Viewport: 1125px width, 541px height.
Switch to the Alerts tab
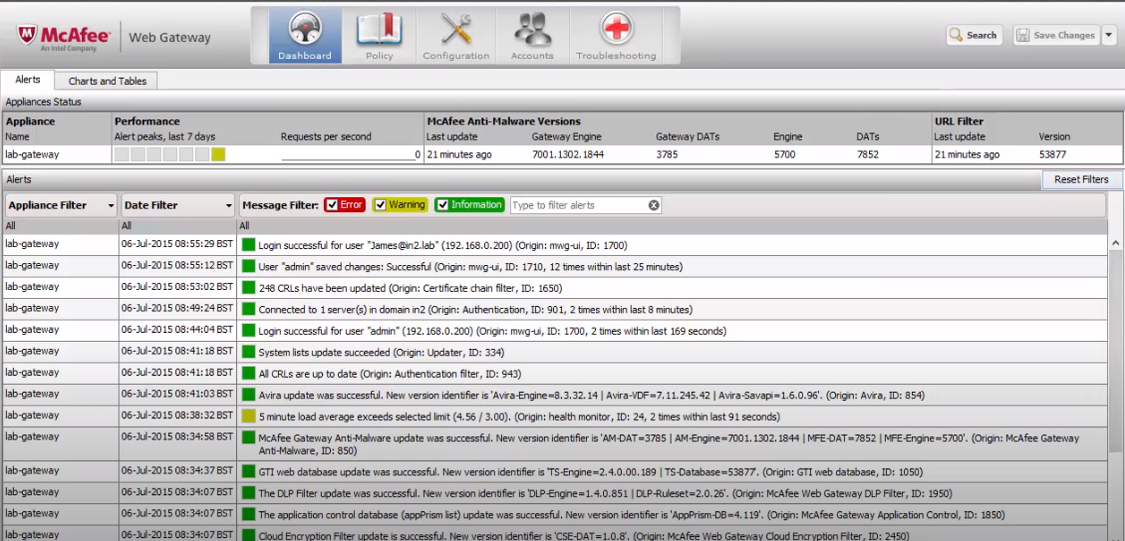coord(27,80)
